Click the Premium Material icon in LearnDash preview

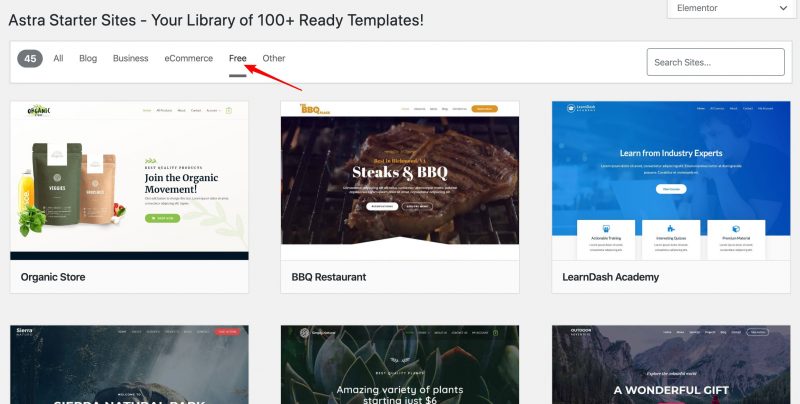tap(735, 228)
